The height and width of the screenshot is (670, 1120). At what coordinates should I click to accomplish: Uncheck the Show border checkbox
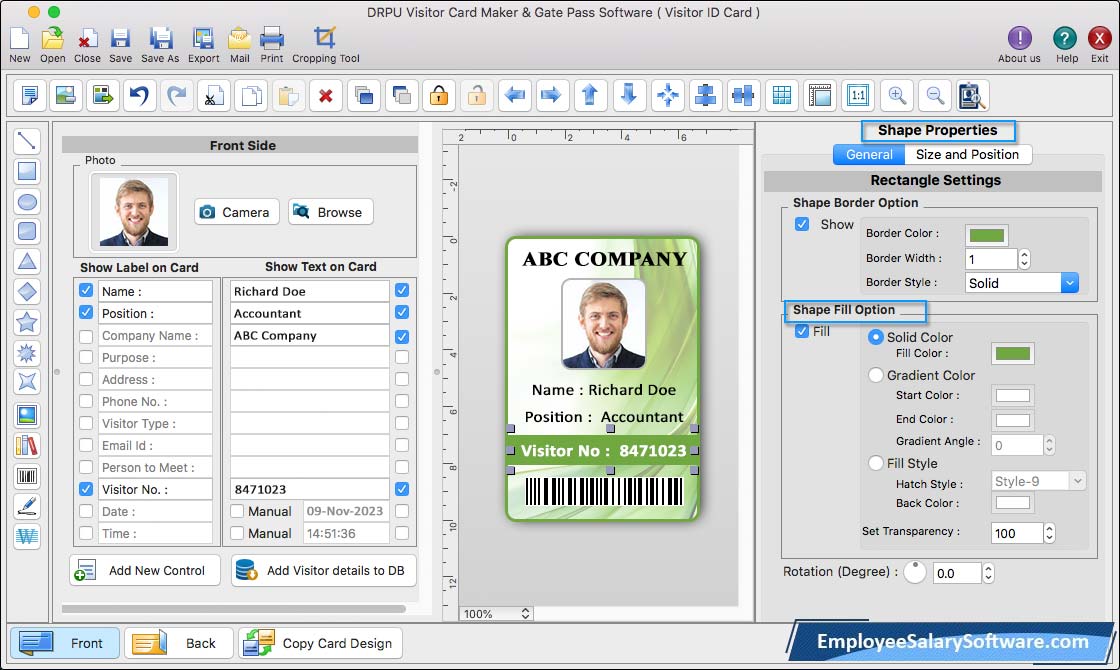pyautogui.click(x=802, y=224)
